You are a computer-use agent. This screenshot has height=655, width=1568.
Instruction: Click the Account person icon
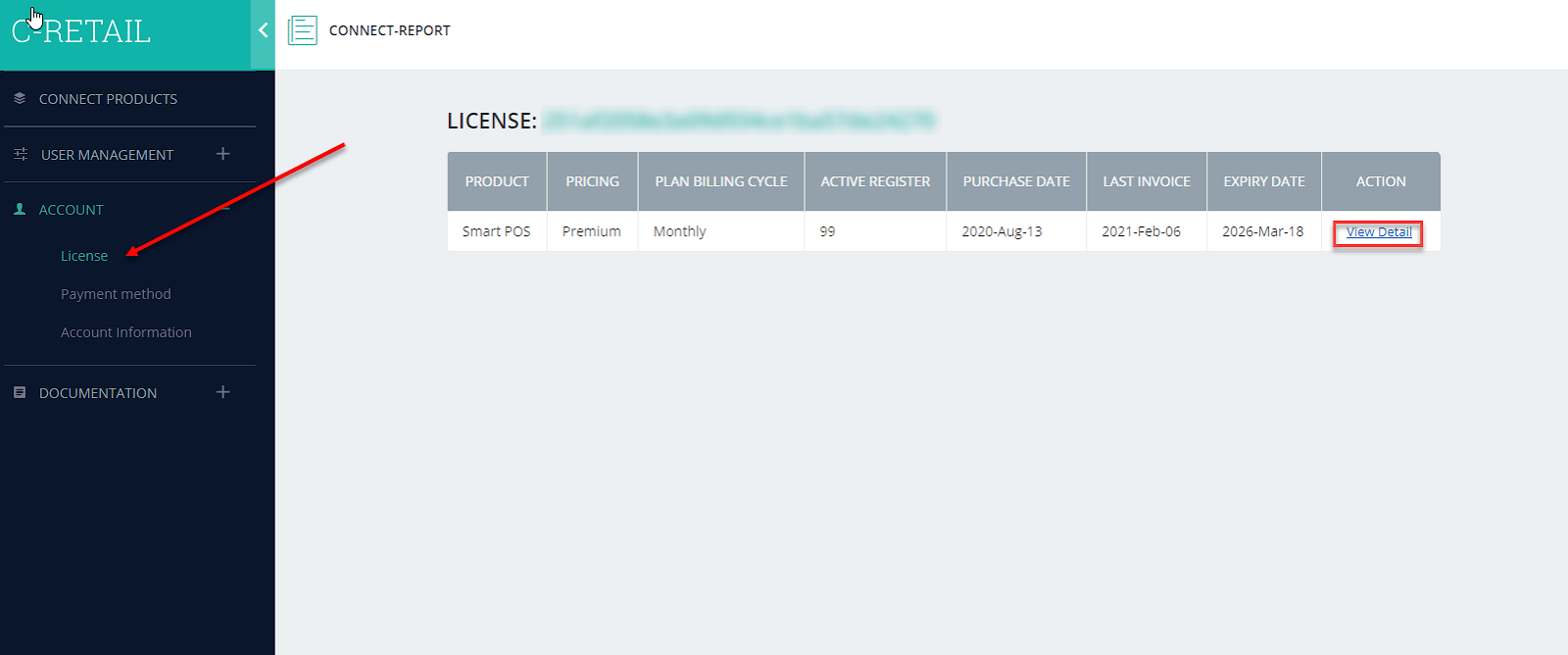pos(20,210)
